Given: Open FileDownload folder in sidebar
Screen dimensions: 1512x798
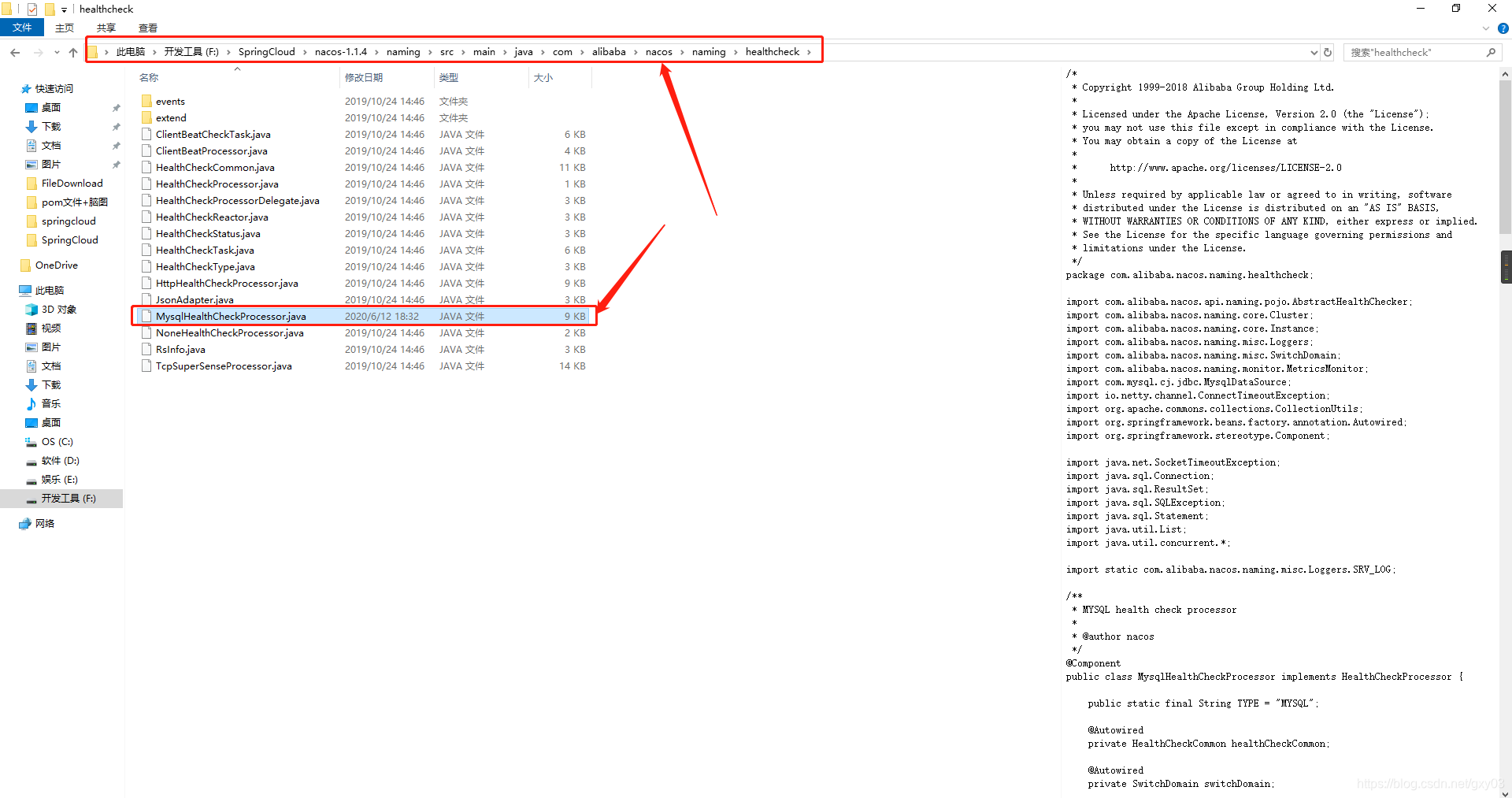Looking at the screenshot, I should pos(72,184).
